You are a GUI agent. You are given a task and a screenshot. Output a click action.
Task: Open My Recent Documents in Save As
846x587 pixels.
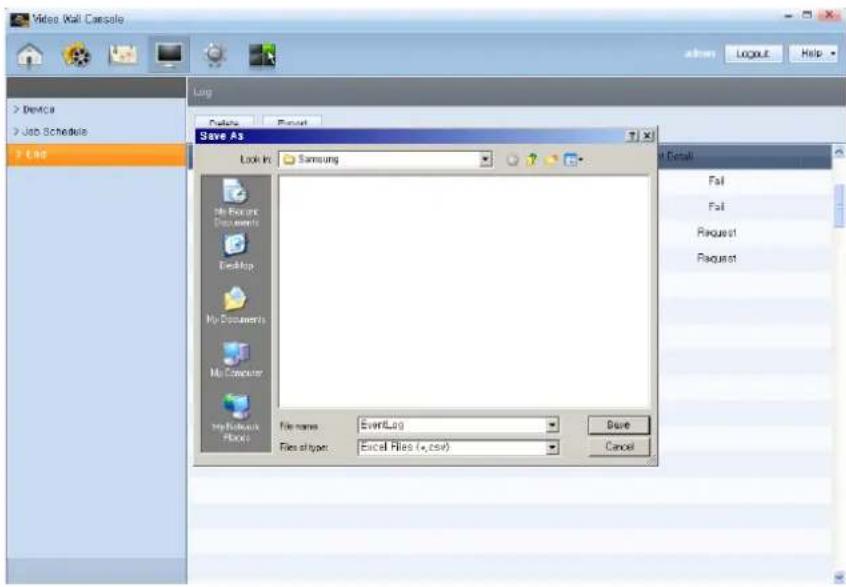coord(236,203)
